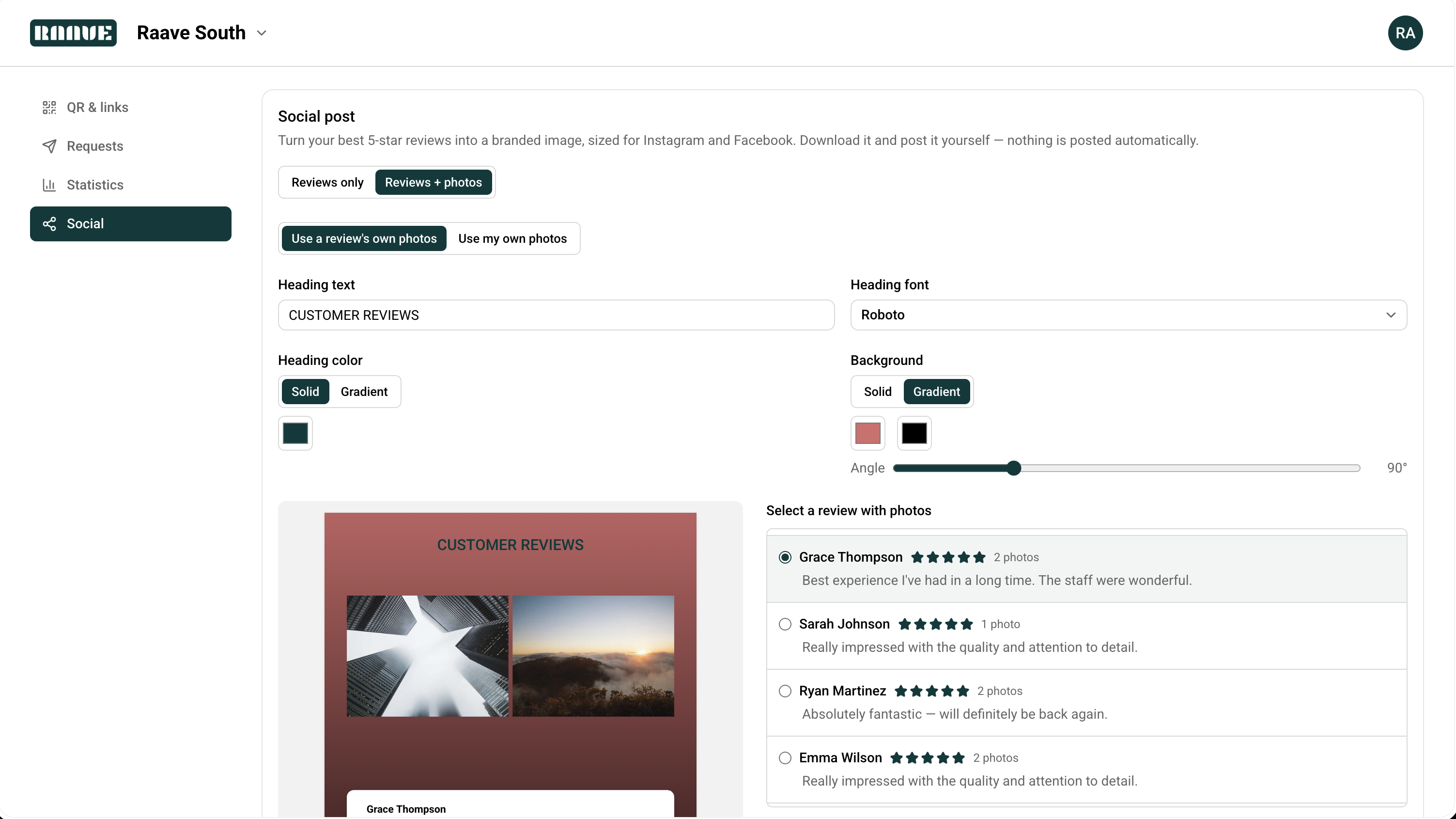Click the Grace Thompson stars rating
This screenshot has height=819, width=1456.
point(948,557)
